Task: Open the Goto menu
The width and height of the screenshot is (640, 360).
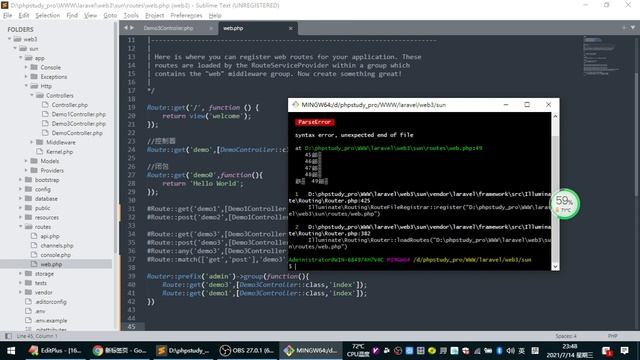Action: (110, 16)
